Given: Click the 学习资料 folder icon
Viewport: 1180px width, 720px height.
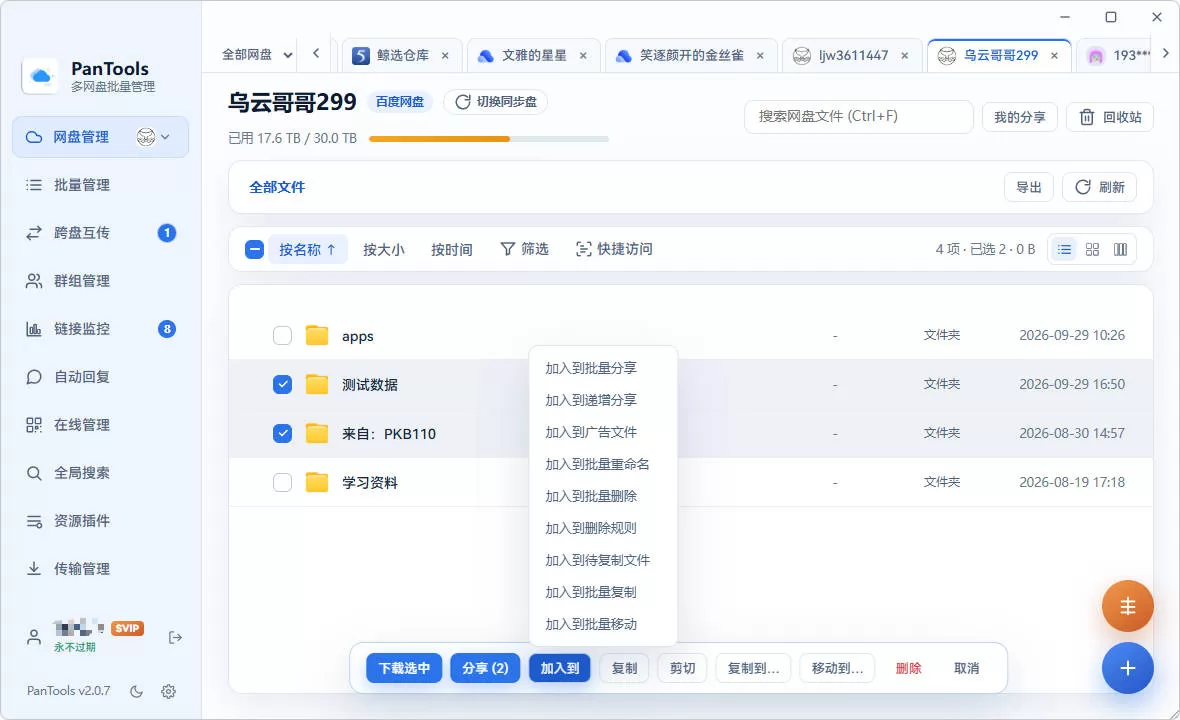Looking at the screenshot, I should point(317,482).
